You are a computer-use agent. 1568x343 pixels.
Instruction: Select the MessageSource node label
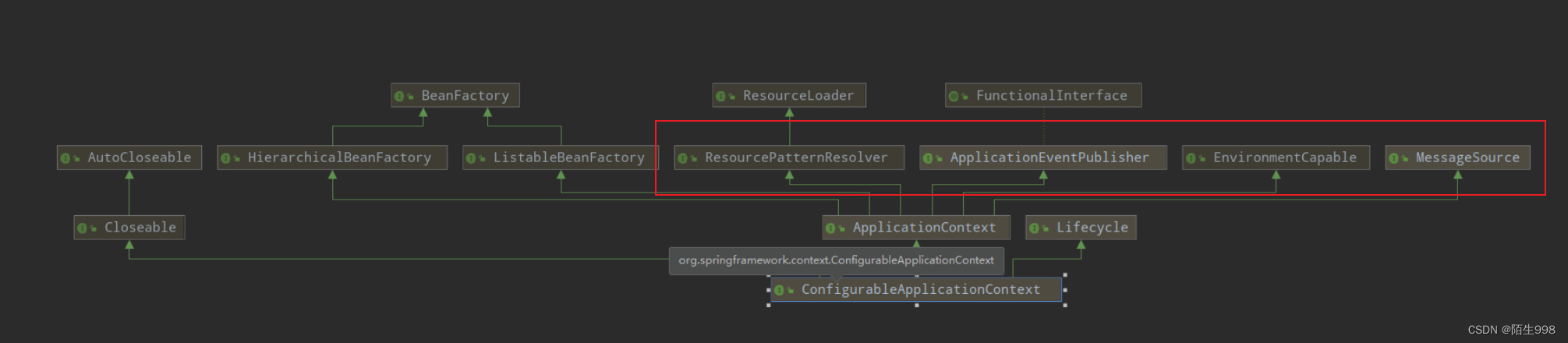tap(1467, 157)
